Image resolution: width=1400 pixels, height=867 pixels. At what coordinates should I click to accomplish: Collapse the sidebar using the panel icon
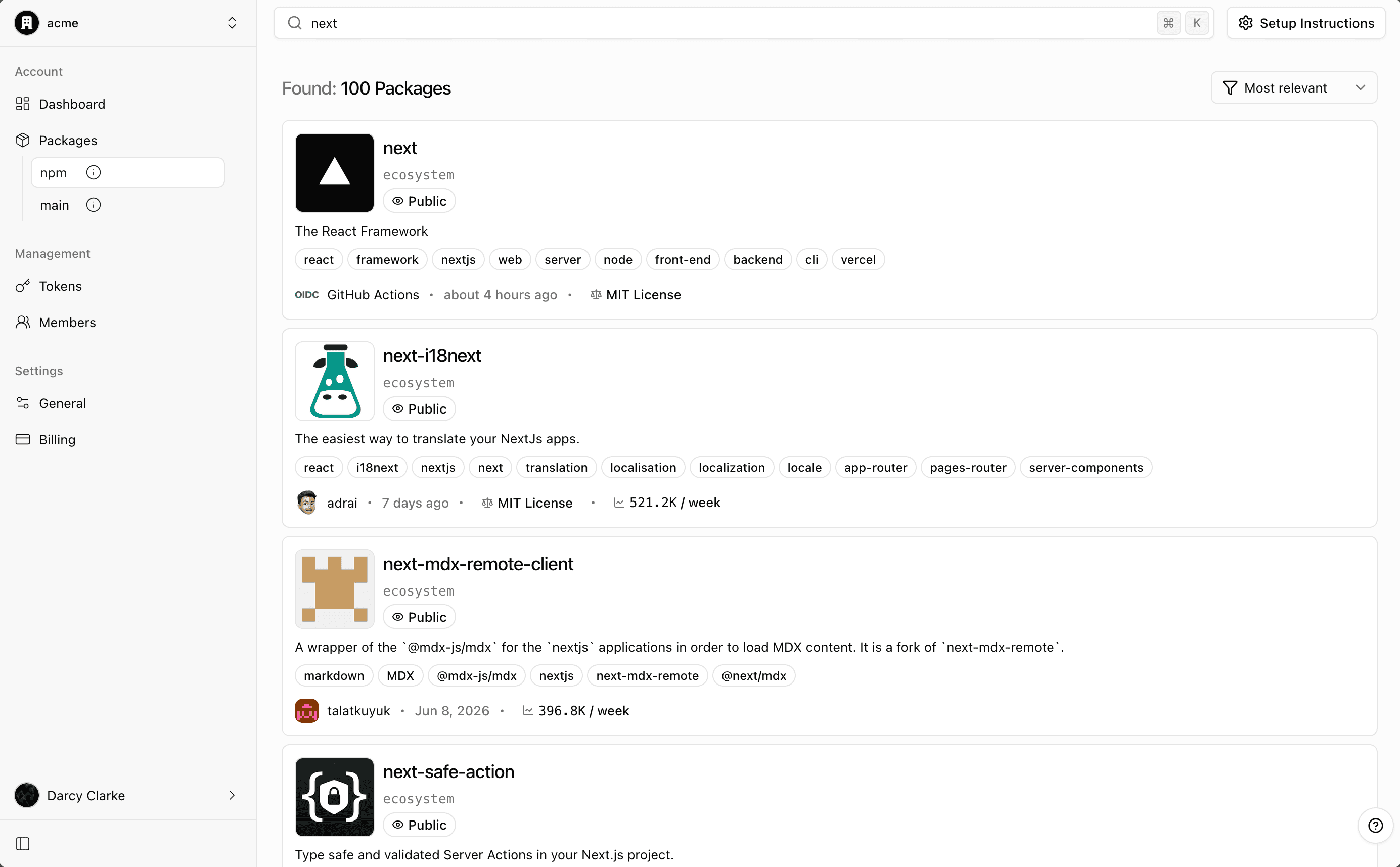point(23,843)
